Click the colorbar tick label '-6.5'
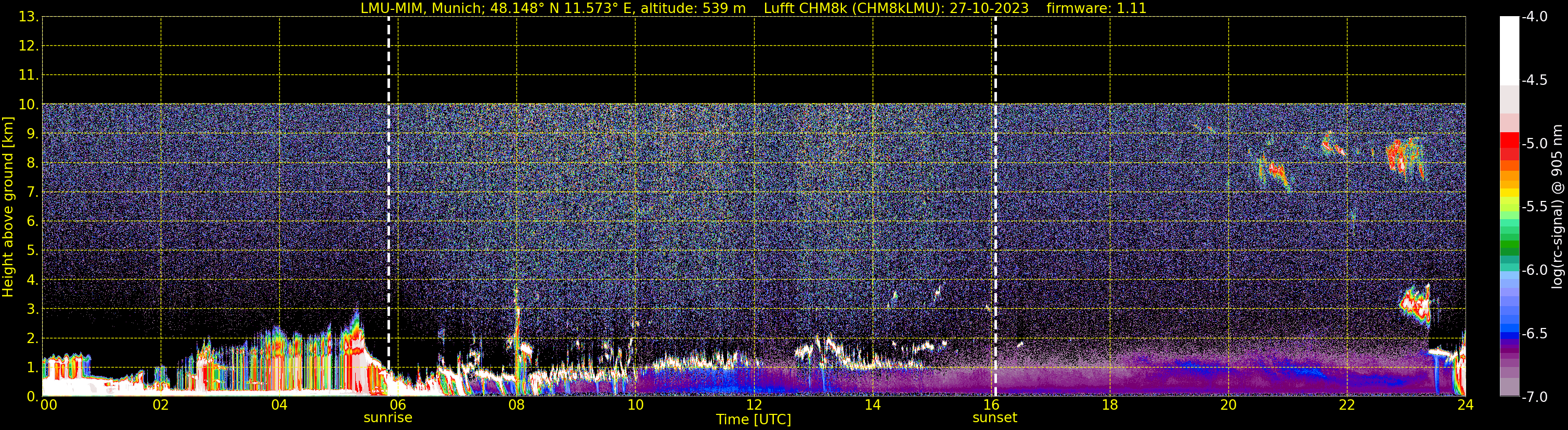Image resolution: width=1568 pixels, height=430 pixels. pyautogui.click(x=1535, y=334)
